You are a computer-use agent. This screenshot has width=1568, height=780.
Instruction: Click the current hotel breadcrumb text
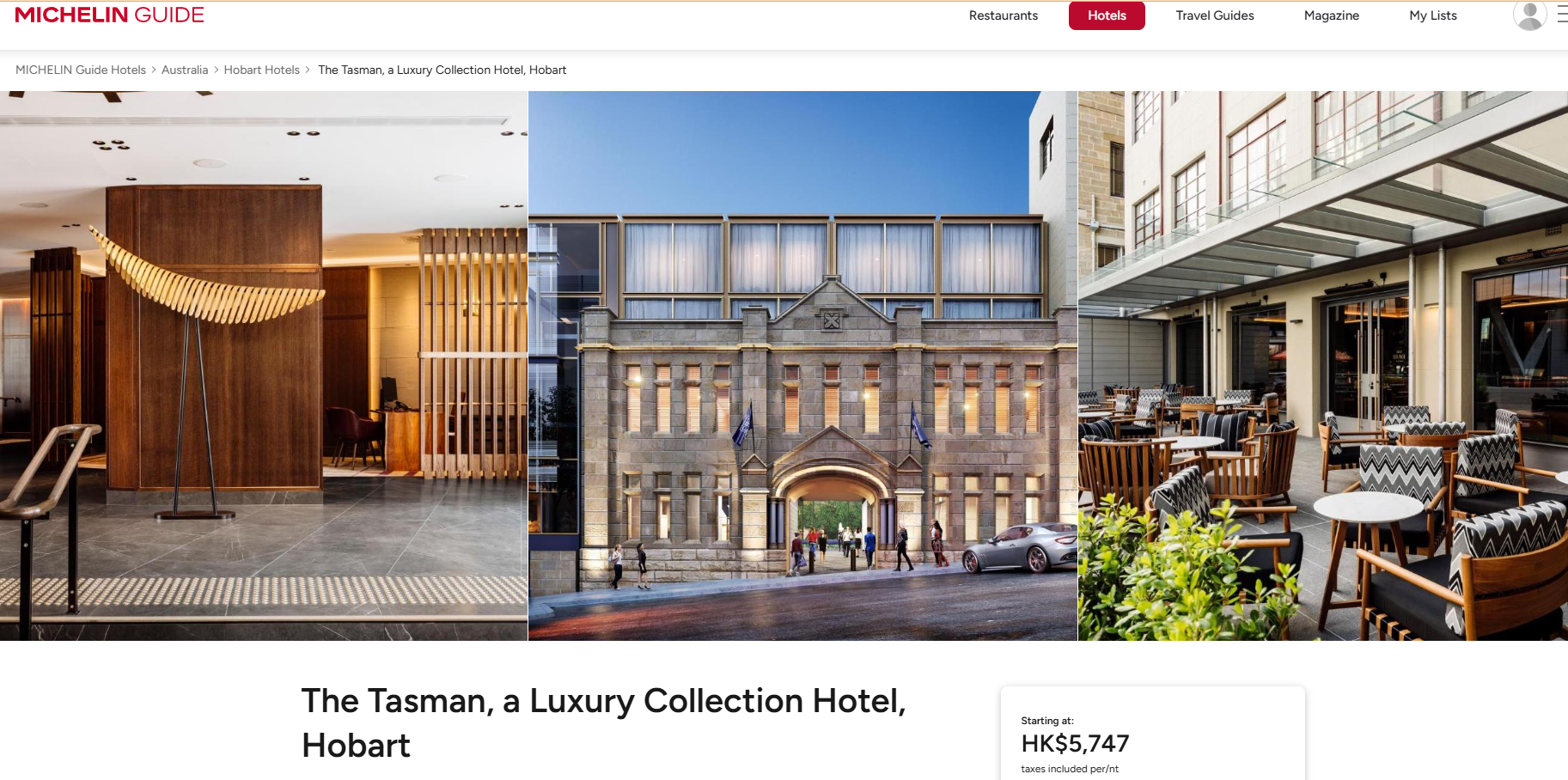(x=442, y=70)
